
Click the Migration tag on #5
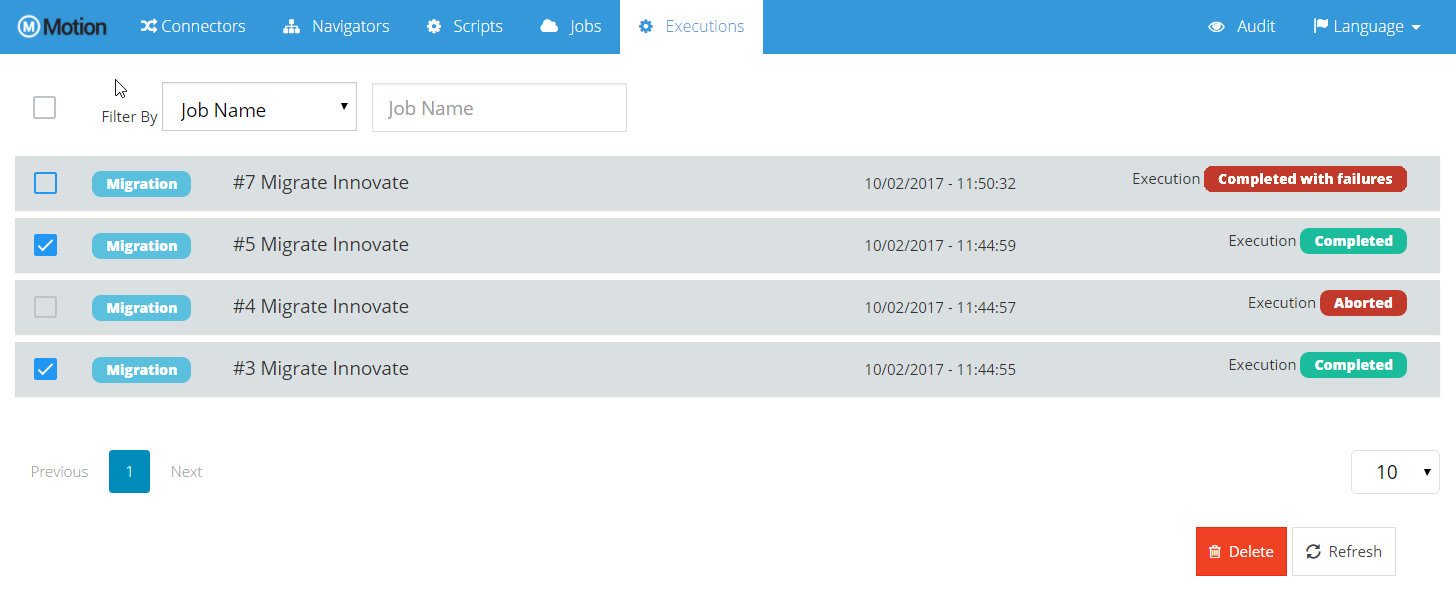tap(141, 246)
